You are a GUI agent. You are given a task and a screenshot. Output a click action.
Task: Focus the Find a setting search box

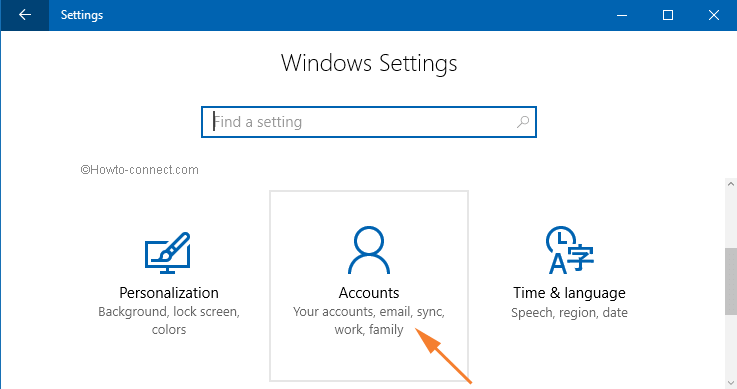[369, 122]
